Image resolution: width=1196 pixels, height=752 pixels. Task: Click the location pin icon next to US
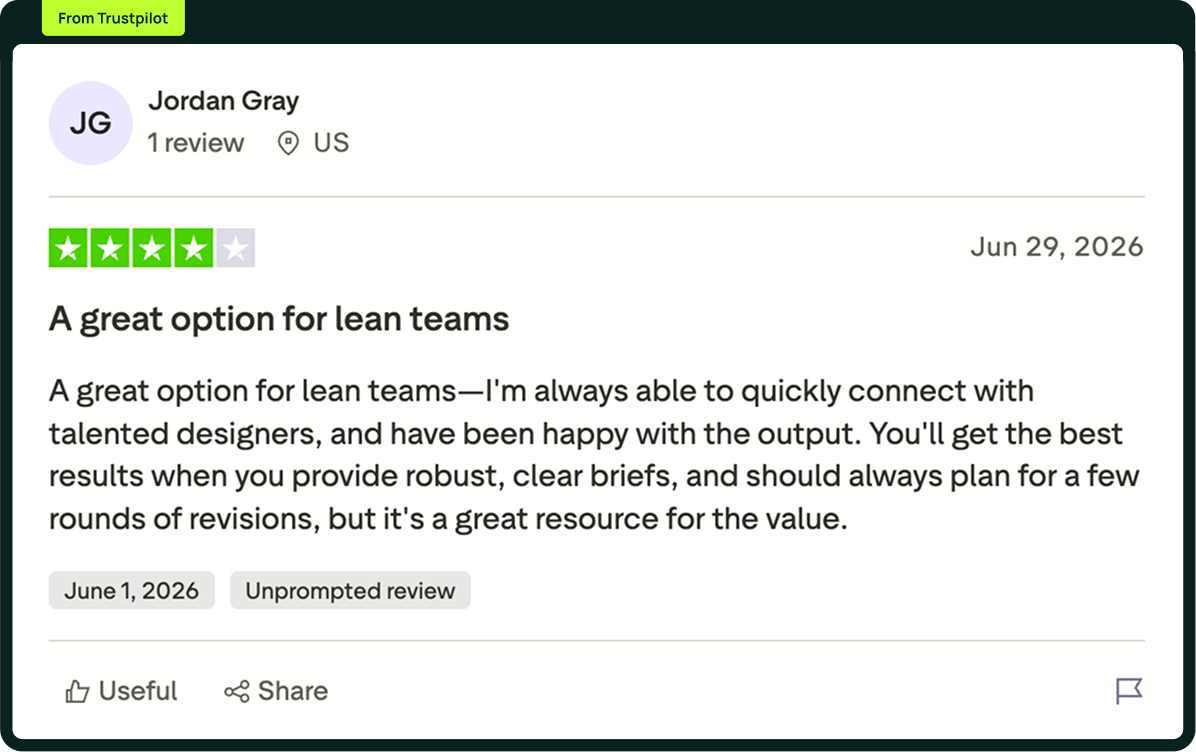pyautogui.click(x=288, y=143)
